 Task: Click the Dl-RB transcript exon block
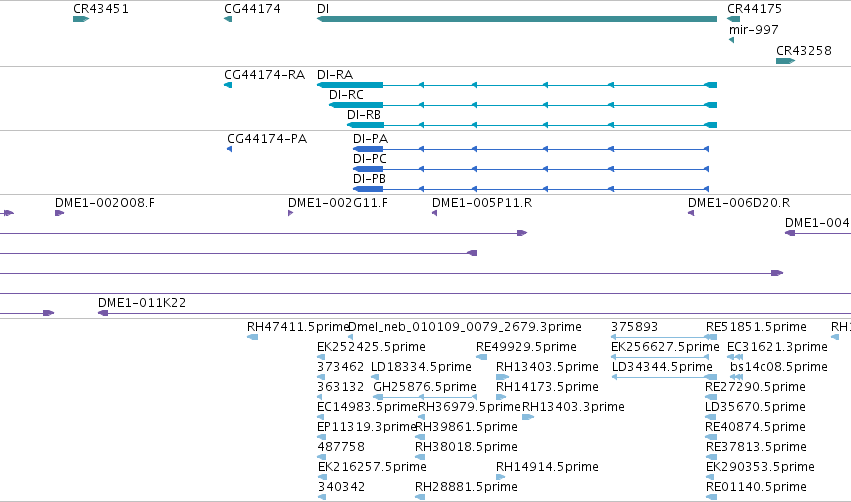[365, 125]
